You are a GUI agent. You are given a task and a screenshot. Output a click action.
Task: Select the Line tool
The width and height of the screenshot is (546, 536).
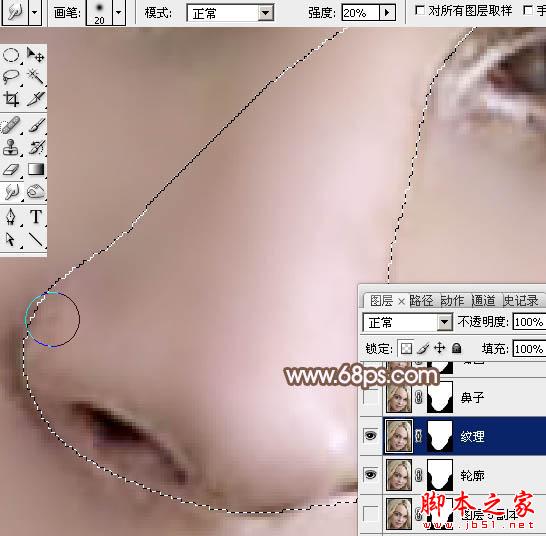click(x=35, y=240)
